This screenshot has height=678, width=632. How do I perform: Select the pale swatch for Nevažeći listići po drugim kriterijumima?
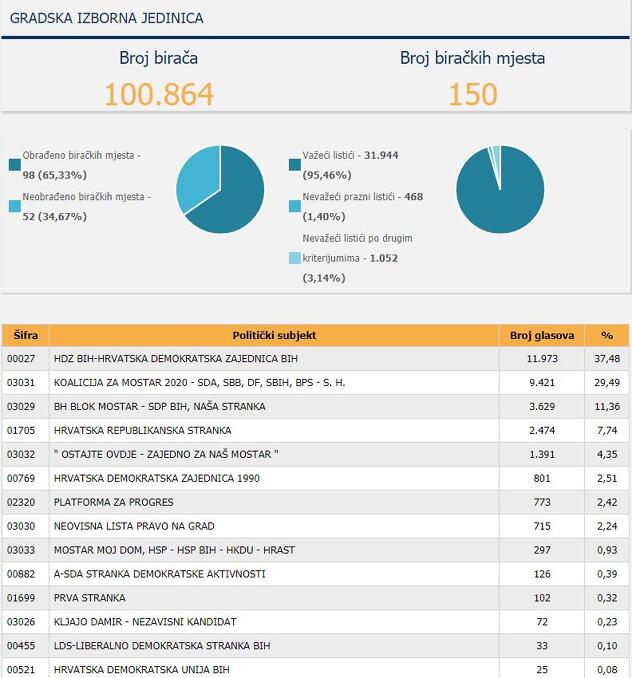pyautogui.click(x=295, y=258)
